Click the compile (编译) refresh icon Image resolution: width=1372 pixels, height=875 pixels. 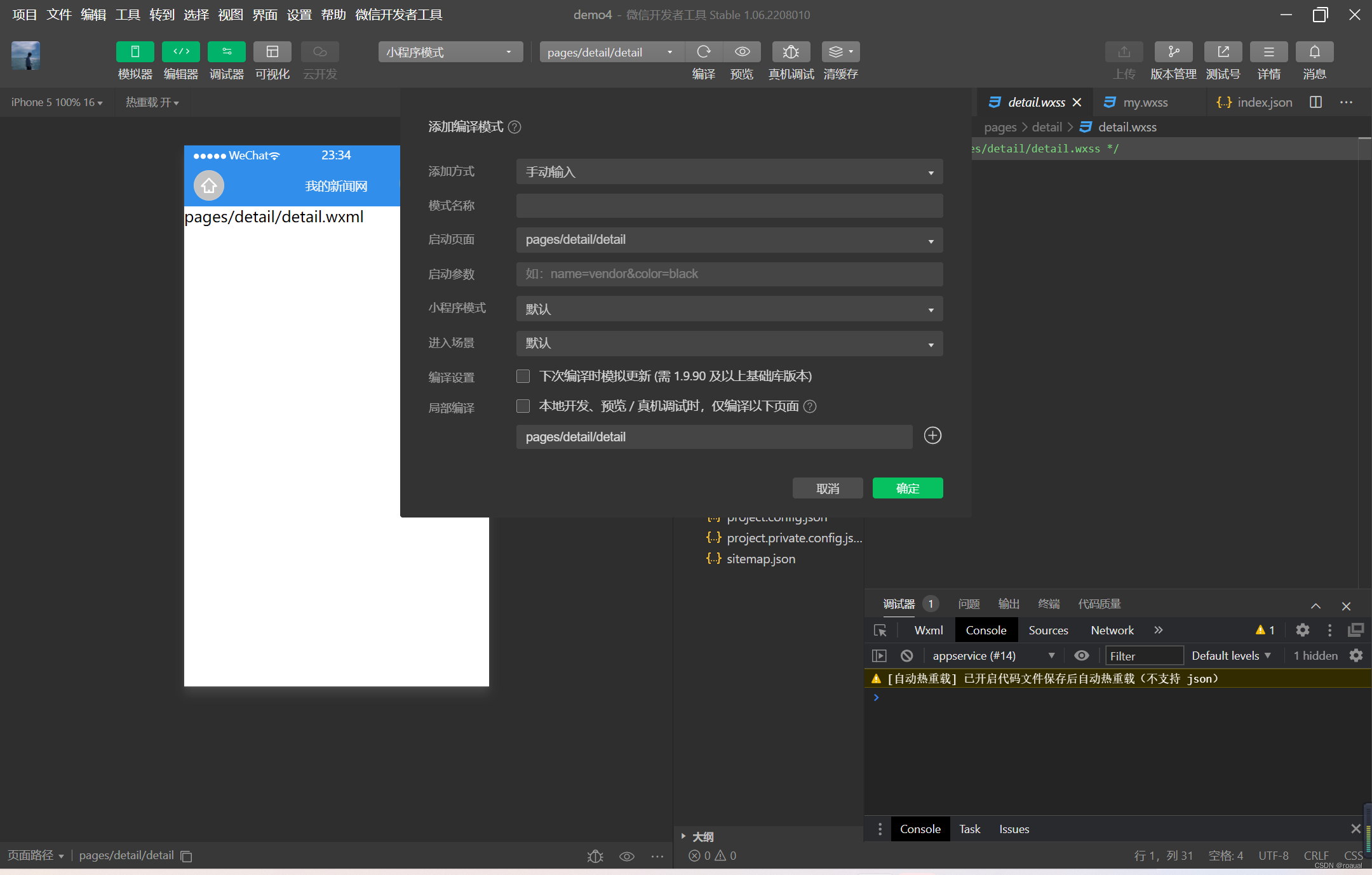pyautogui.click(x=703, y=52)
